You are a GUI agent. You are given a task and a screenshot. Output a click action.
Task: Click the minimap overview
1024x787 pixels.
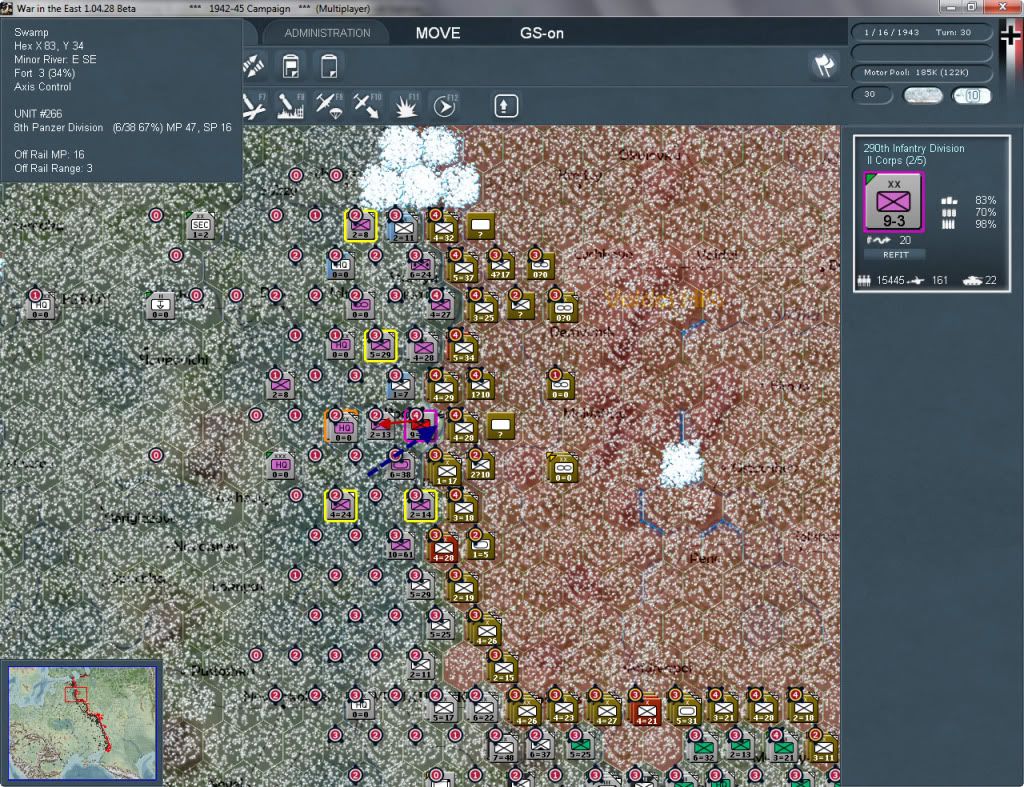[x=82, y=722]
